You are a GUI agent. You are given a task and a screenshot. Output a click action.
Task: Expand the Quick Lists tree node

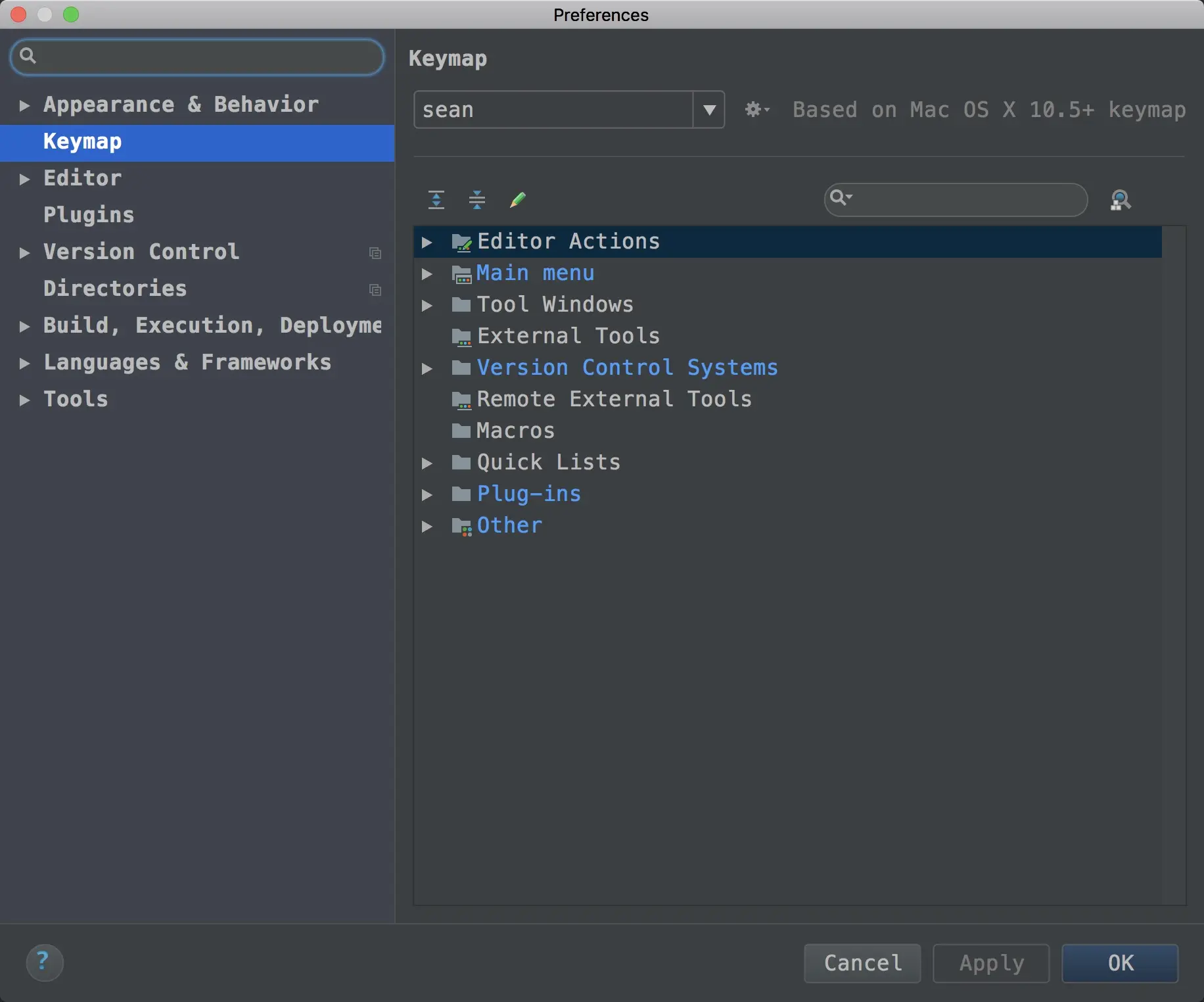(427, 463)
